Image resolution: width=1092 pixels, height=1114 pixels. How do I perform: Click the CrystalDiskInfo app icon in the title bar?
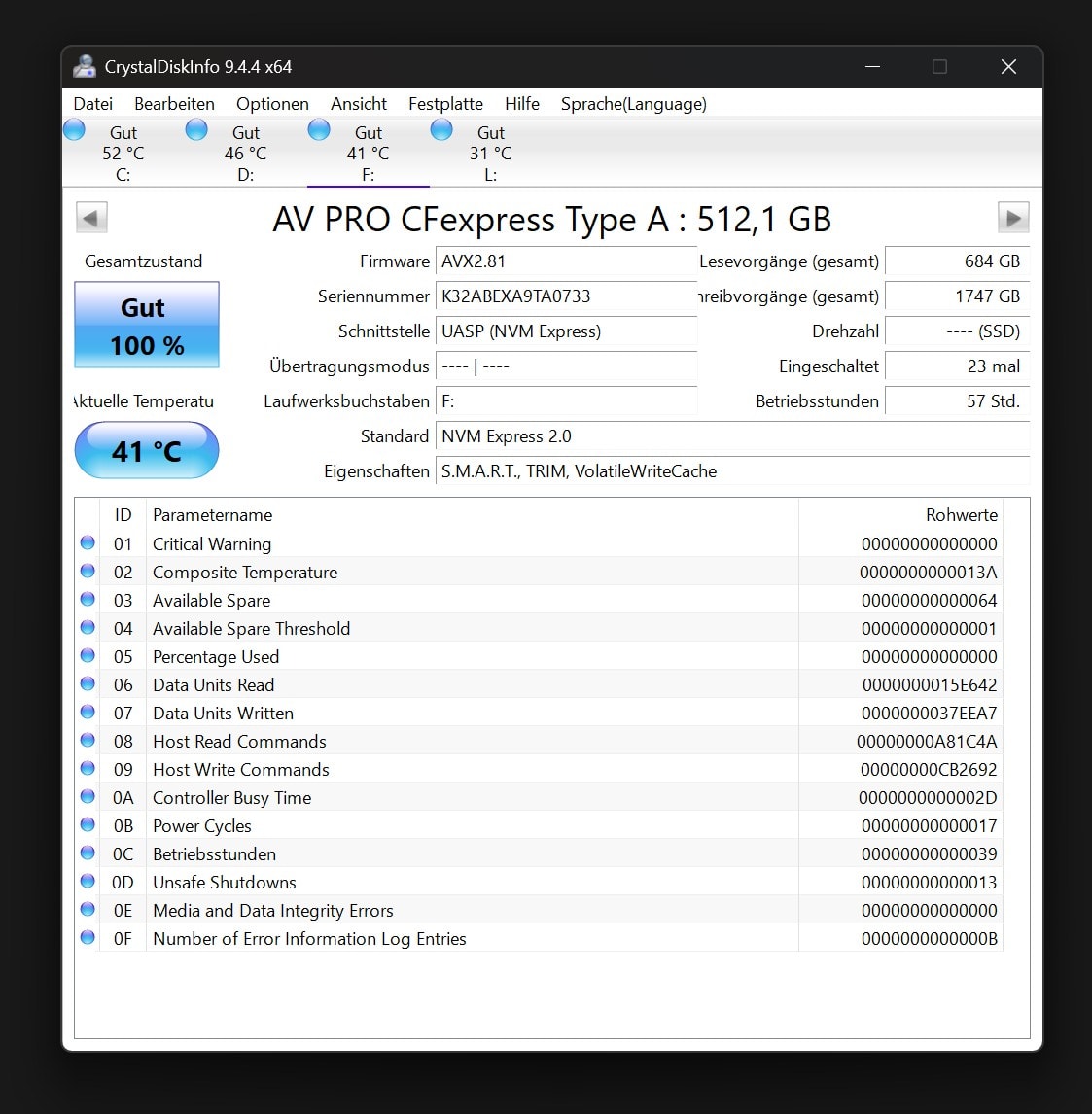click(85, 66)
